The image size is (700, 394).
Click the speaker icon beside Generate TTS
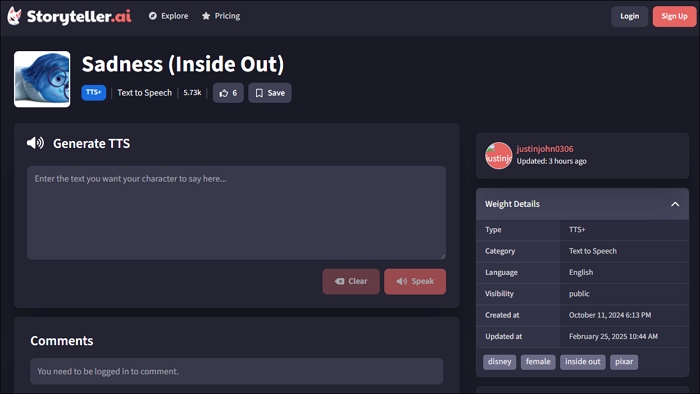pos(35,143)
